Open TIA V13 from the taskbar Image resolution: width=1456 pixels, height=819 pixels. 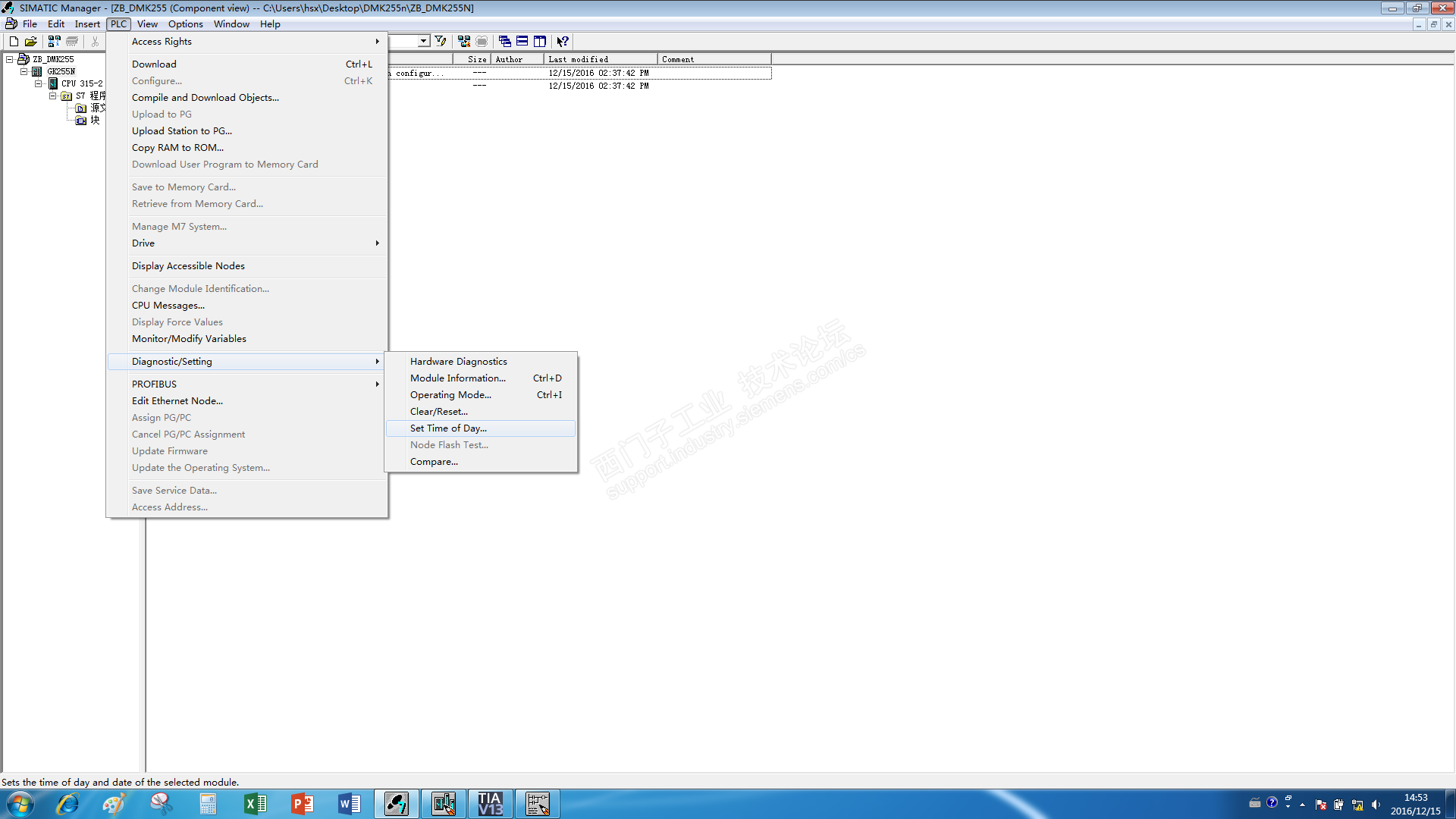pyautogui.click(x=490, y=804)
